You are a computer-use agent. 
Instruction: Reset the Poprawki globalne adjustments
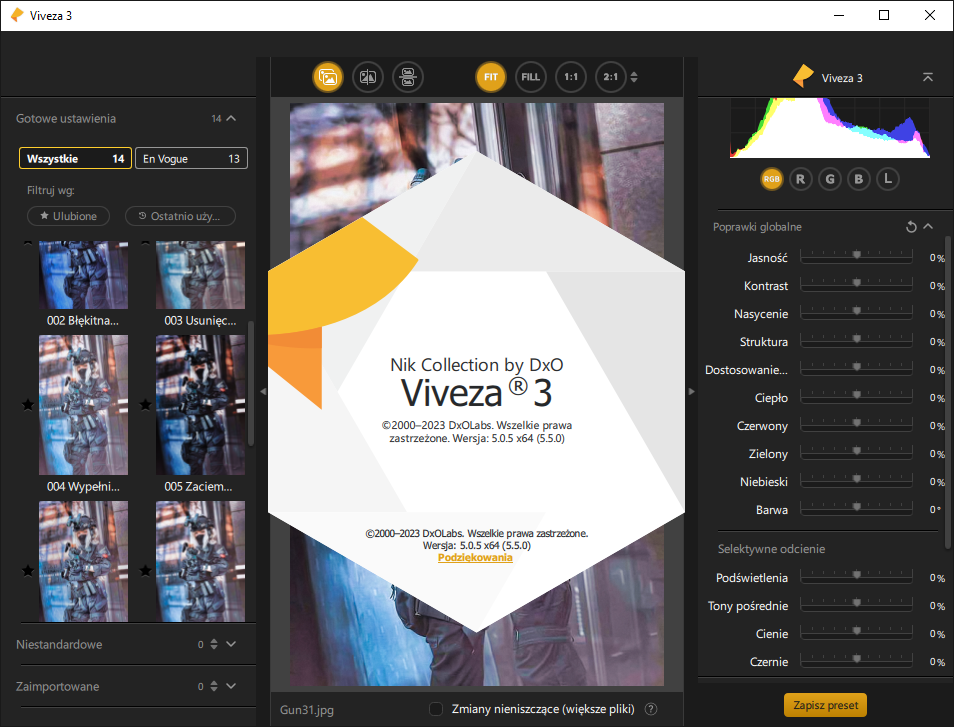[911, 227]
